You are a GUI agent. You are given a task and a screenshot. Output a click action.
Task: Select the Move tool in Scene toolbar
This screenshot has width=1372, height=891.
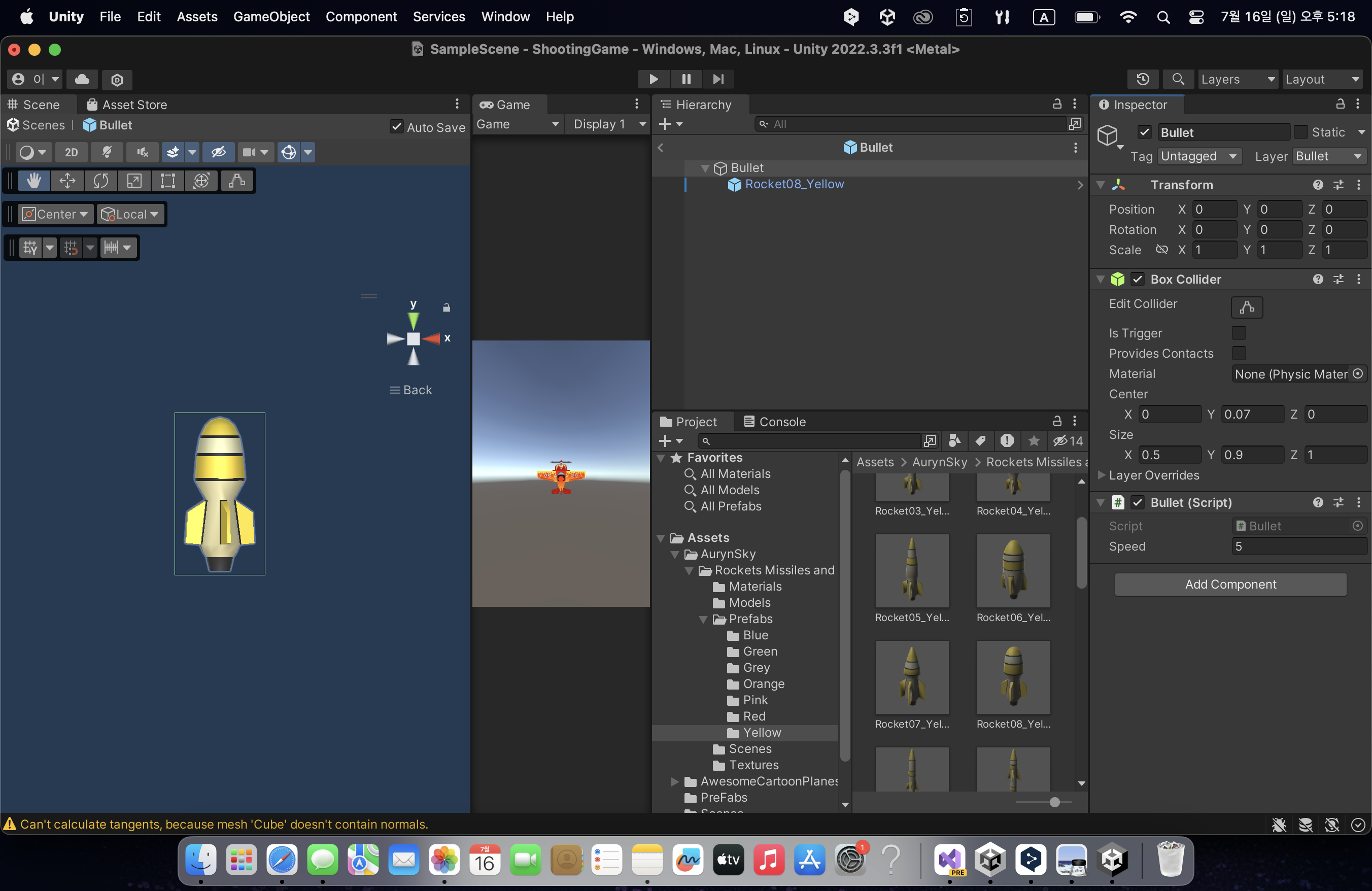67,181
